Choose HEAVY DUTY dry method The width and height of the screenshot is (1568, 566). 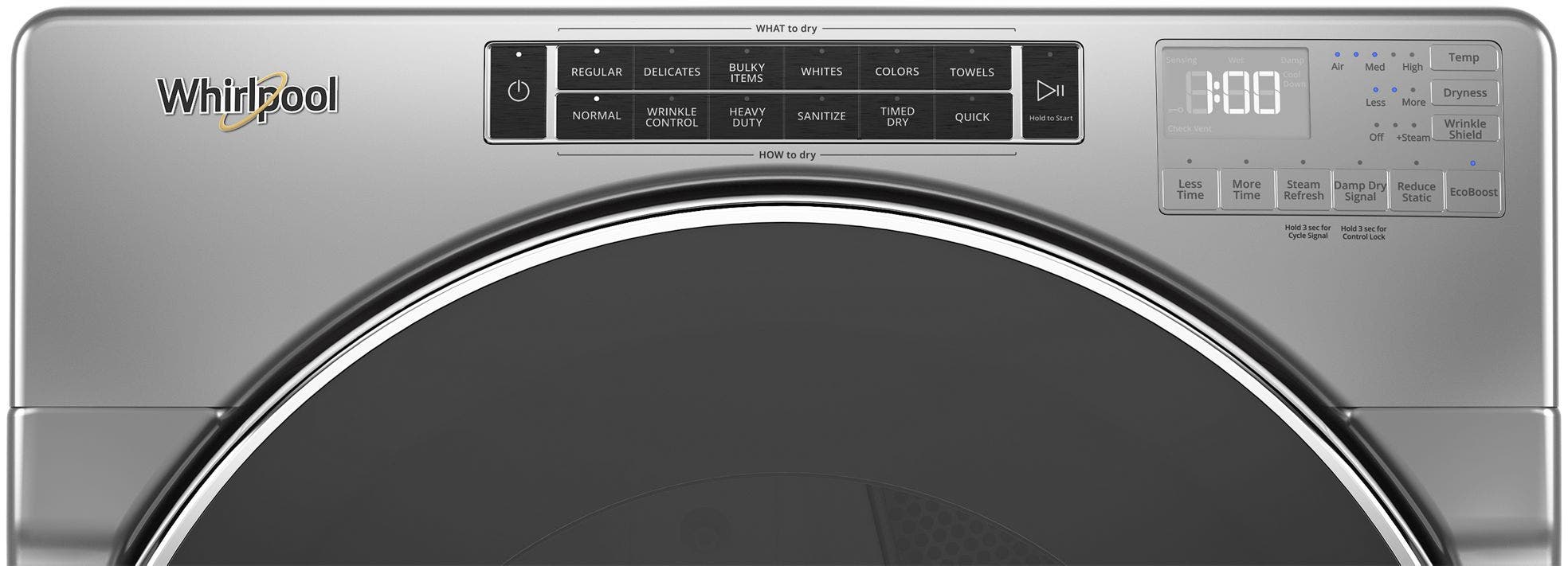tap(747, 117)
